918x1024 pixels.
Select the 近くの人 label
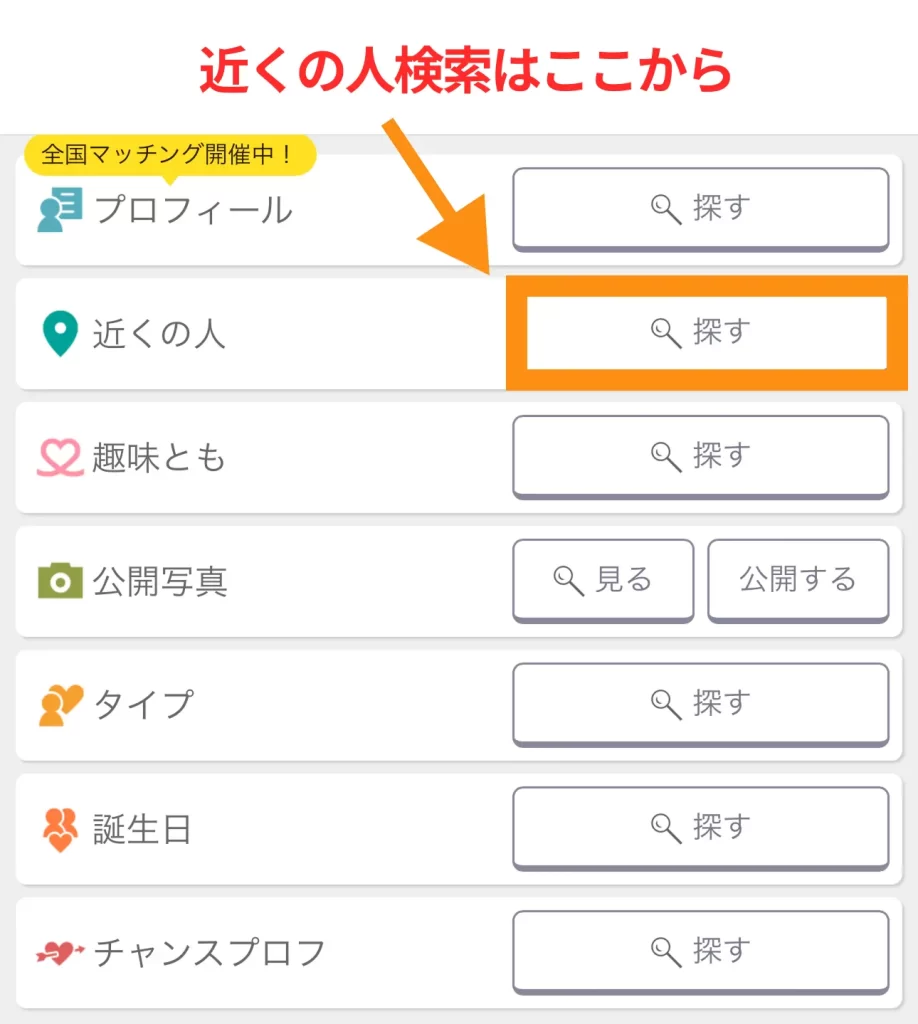tap(159, 334)
